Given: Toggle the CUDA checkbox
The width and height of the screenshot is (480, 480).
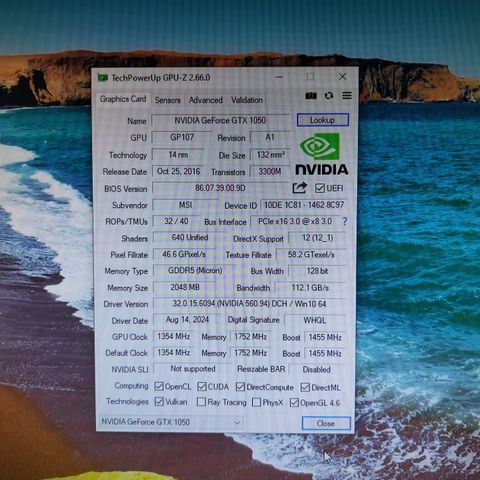Looking at the screenshot, I should [202, 387].
